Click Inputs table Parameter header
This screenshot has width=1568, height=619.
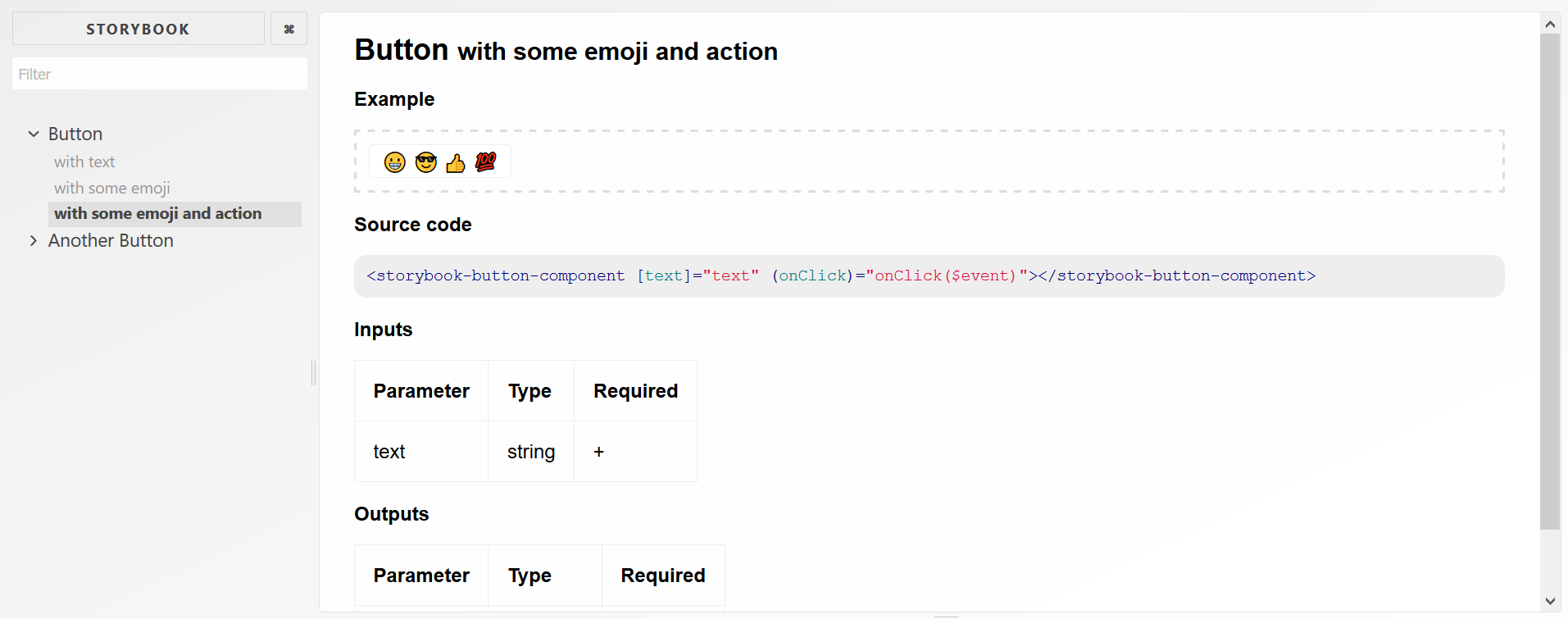tap(421, 391)
